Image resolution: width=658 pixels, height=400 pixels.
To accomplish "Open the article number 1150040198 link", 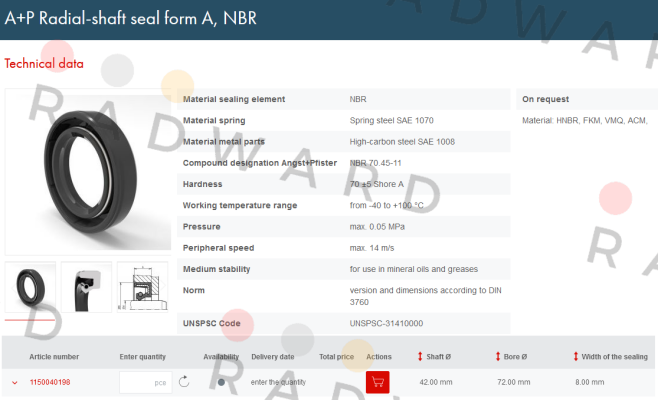I will tap(50, 382).
